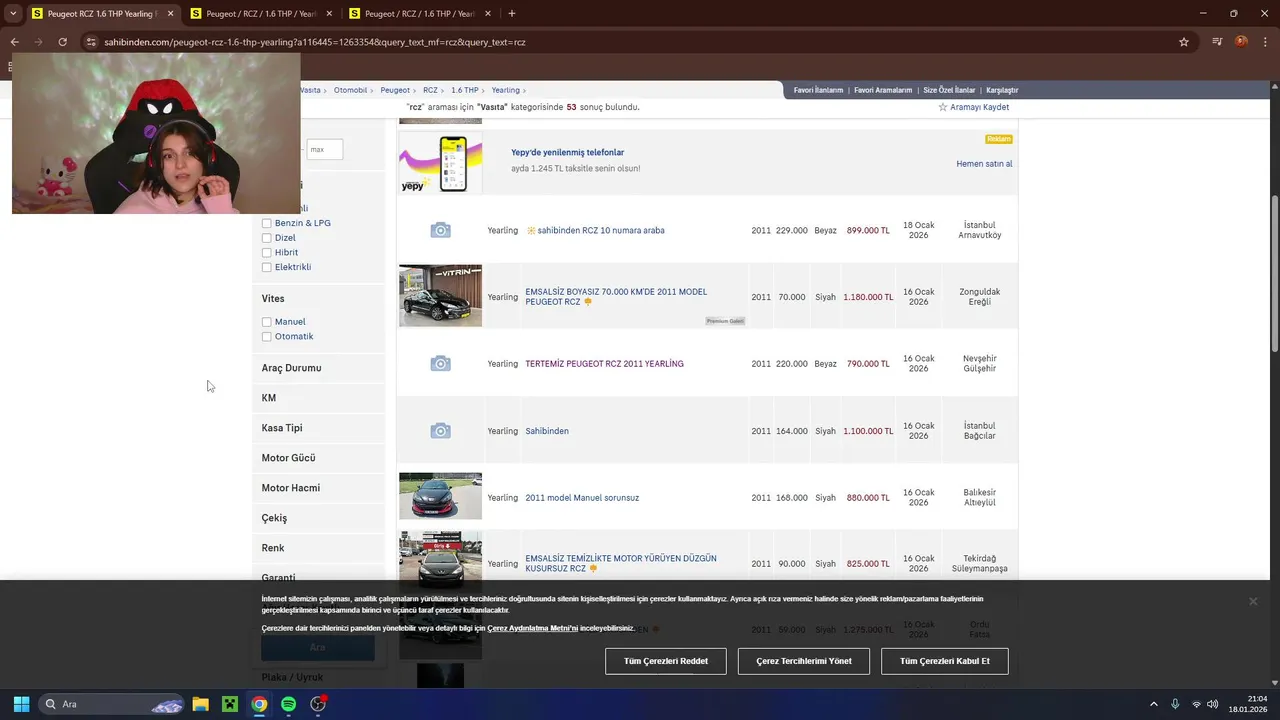
Task: Click Hemen satın al ad link
Action: 984,164
